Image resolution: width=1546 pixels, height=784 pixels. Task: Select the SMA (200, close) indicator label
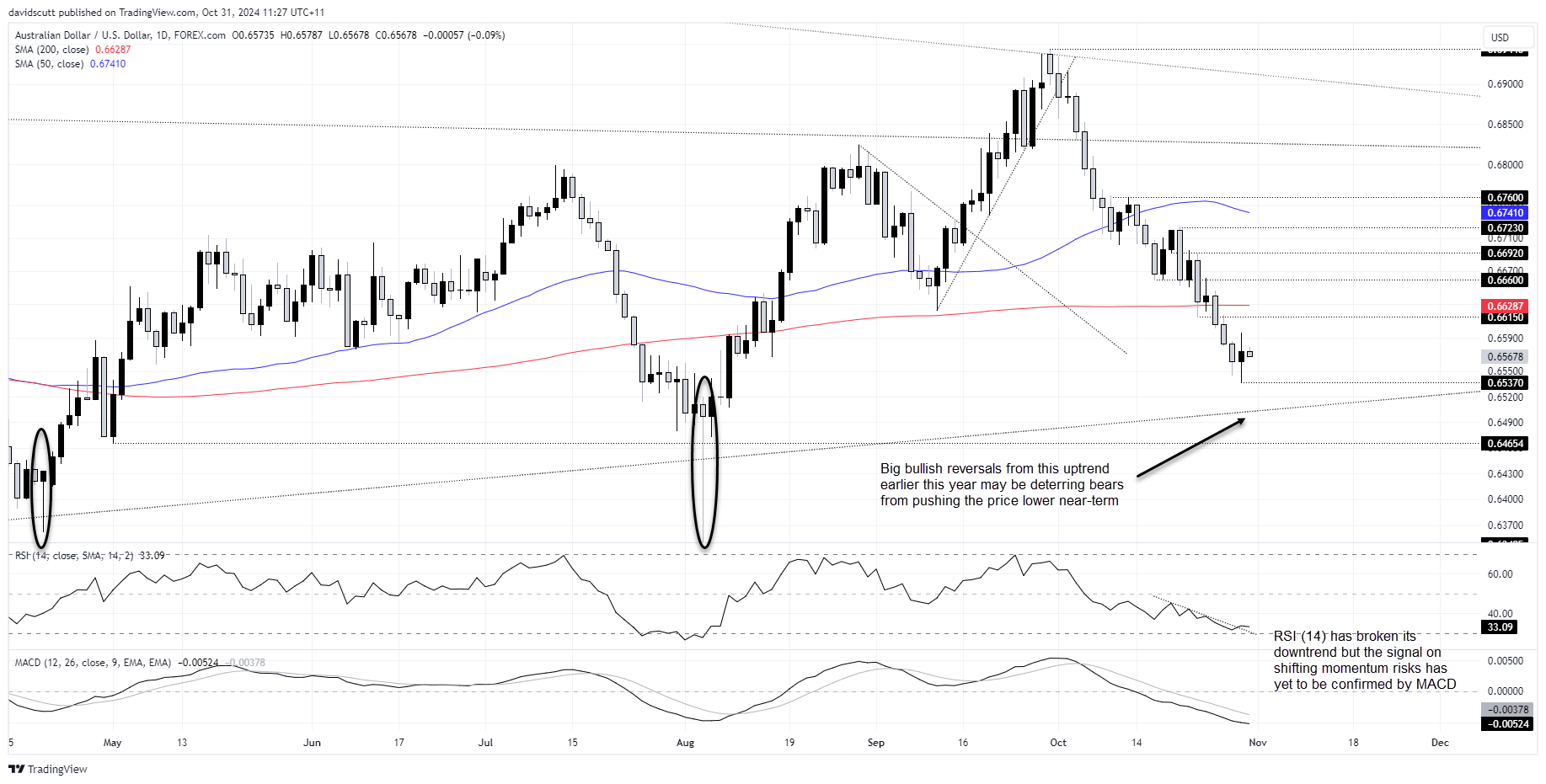tap(51, 50)
